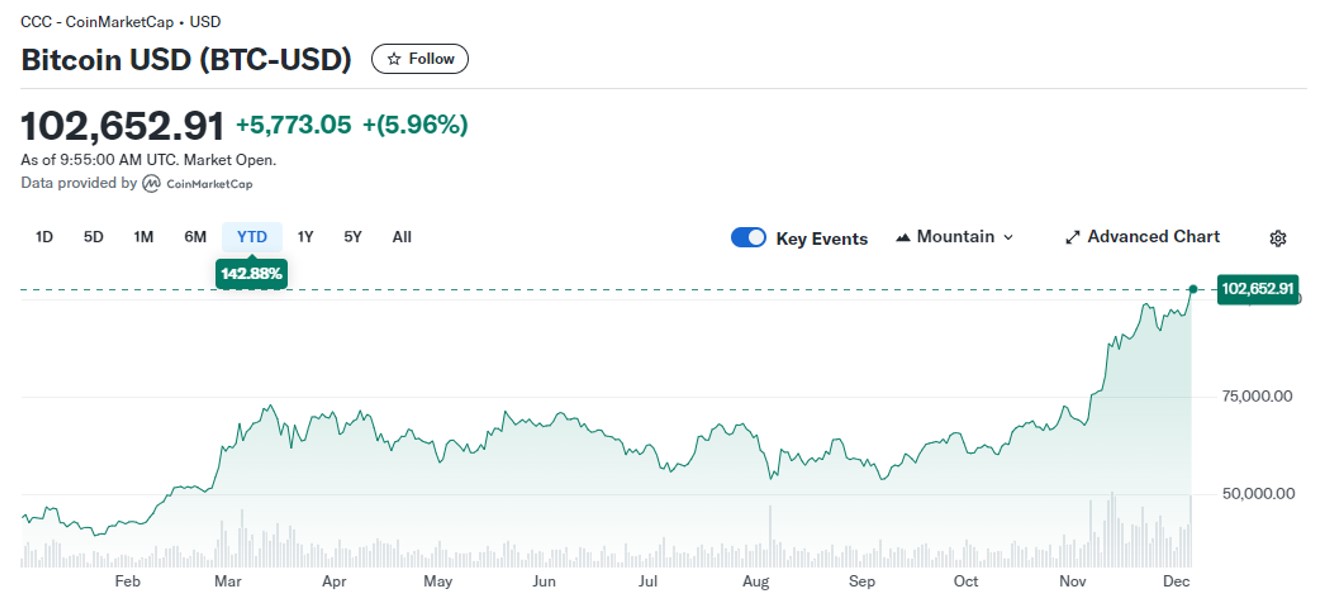
Task: Show the 5Y price history
Action: tap(352, 237)
